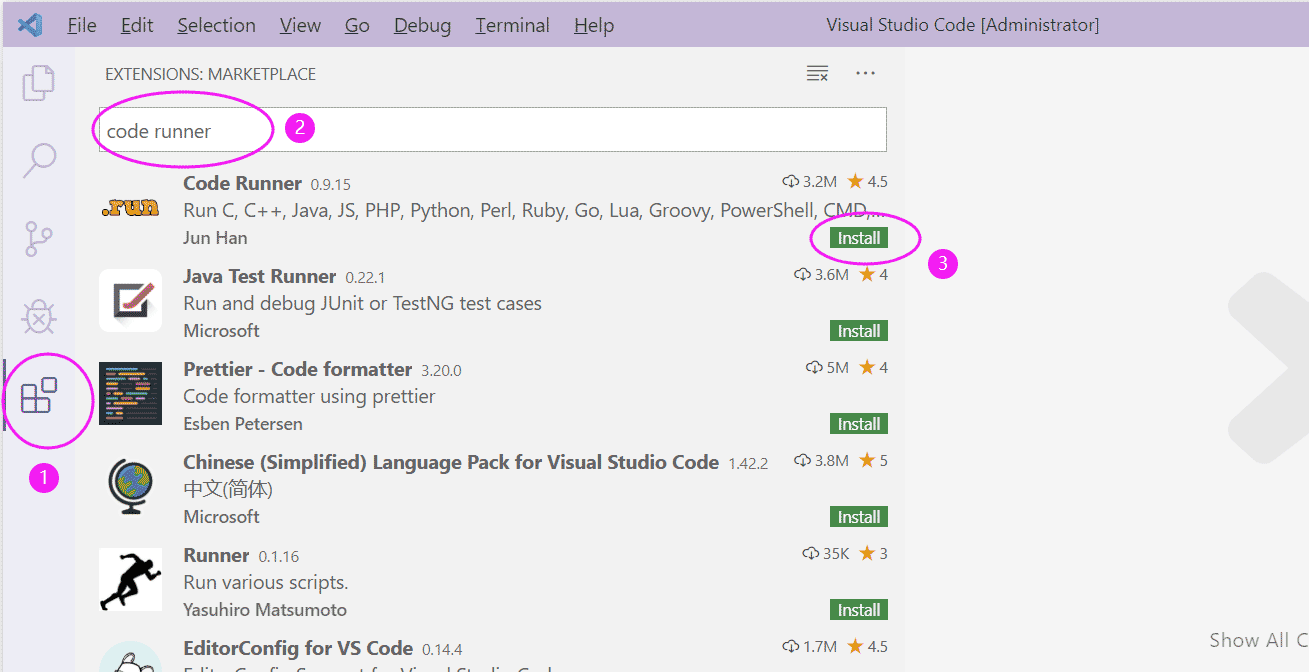Viewport: 1309px width, 672px height.
Task: Open the Go menu
Action: [357, 25]
